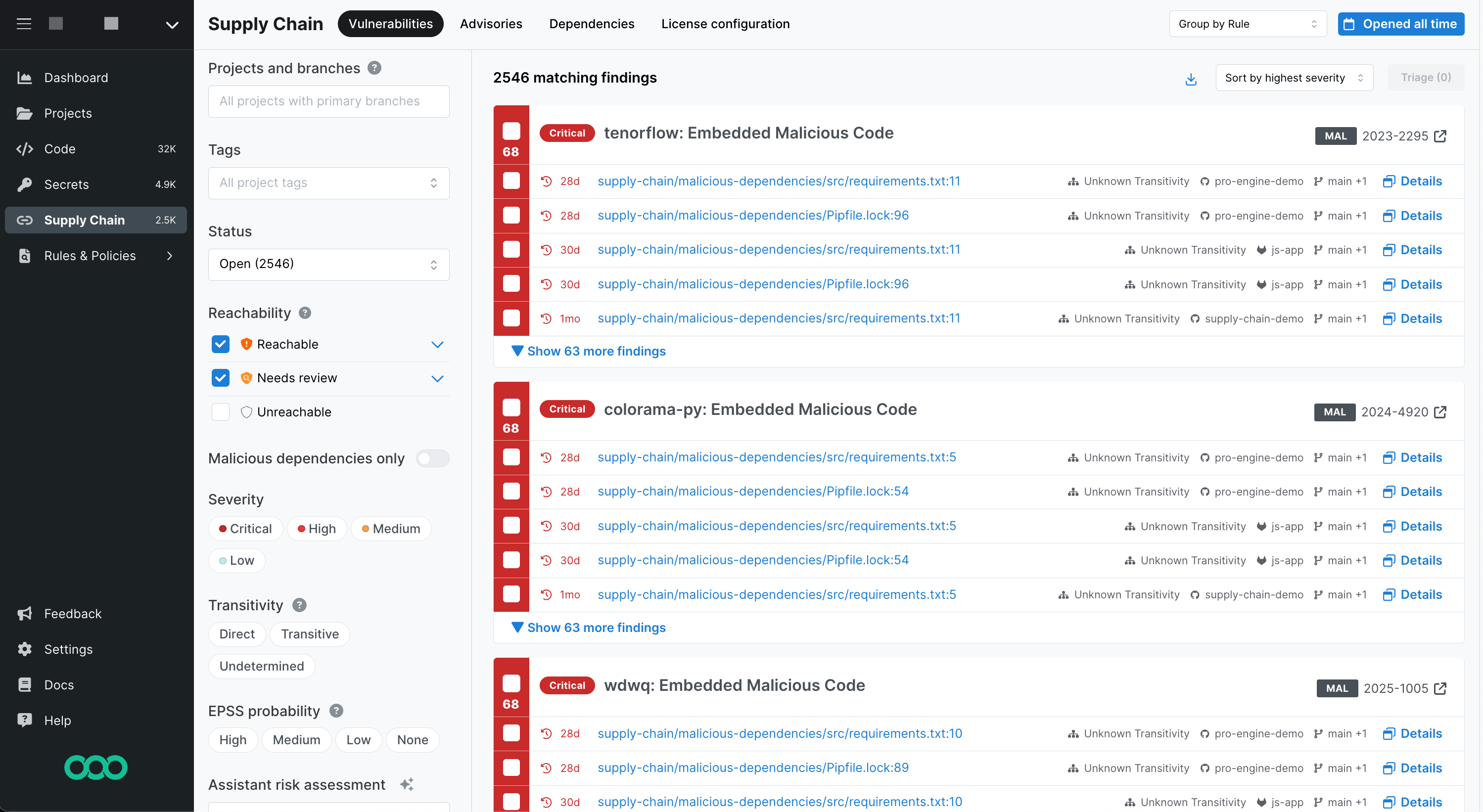
Task: Enable the Unreachable filter checkbox
Action: click(220, 411)
